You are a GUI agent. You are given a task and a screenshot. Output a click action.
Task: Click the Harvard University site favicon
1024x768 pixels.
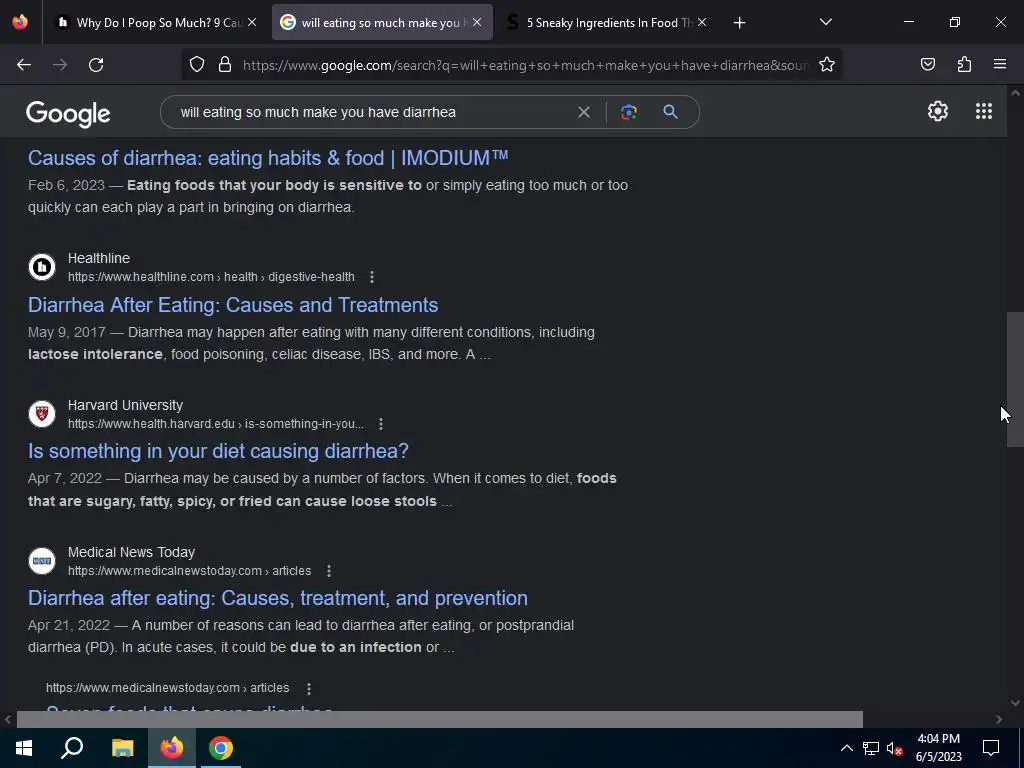point(42,414)
